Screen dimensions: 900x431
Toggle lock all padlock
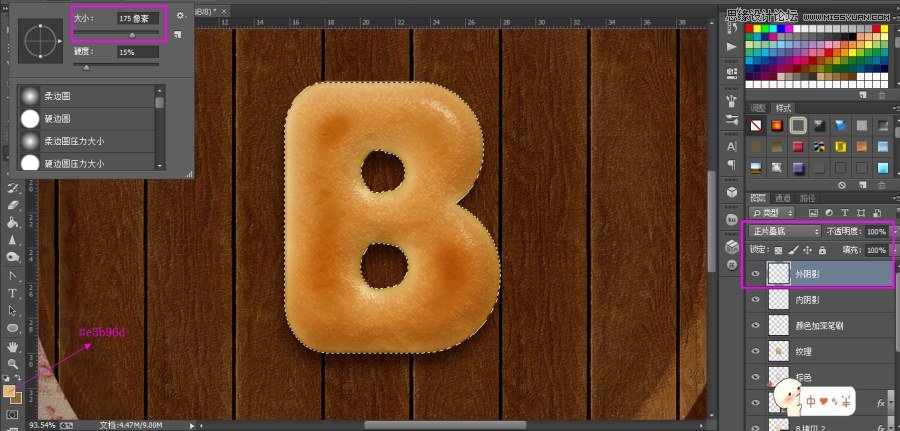click(822, 251)
